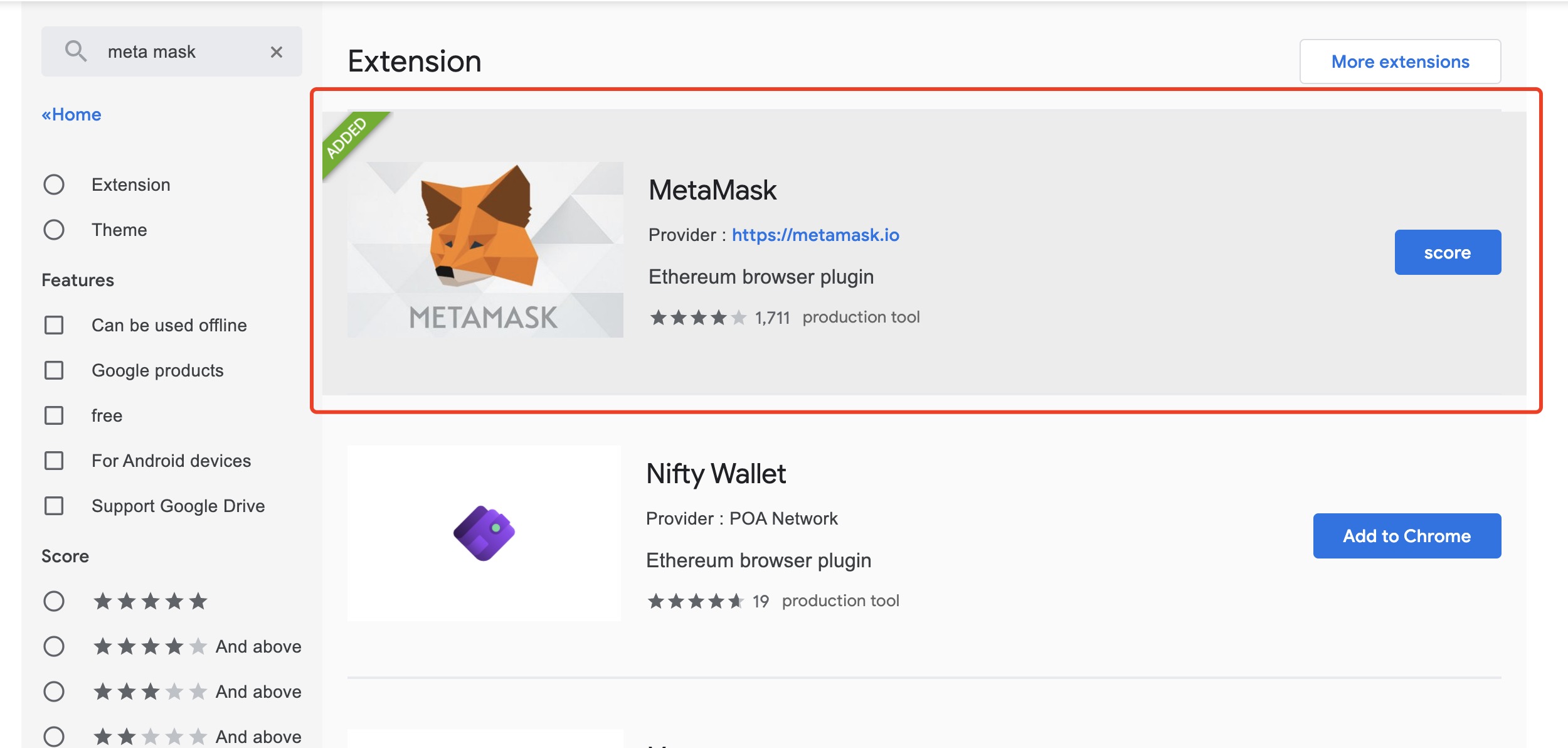The image size is (1568, 748).
Task: Click MetaMask star rating
Action: pos(697,318)
